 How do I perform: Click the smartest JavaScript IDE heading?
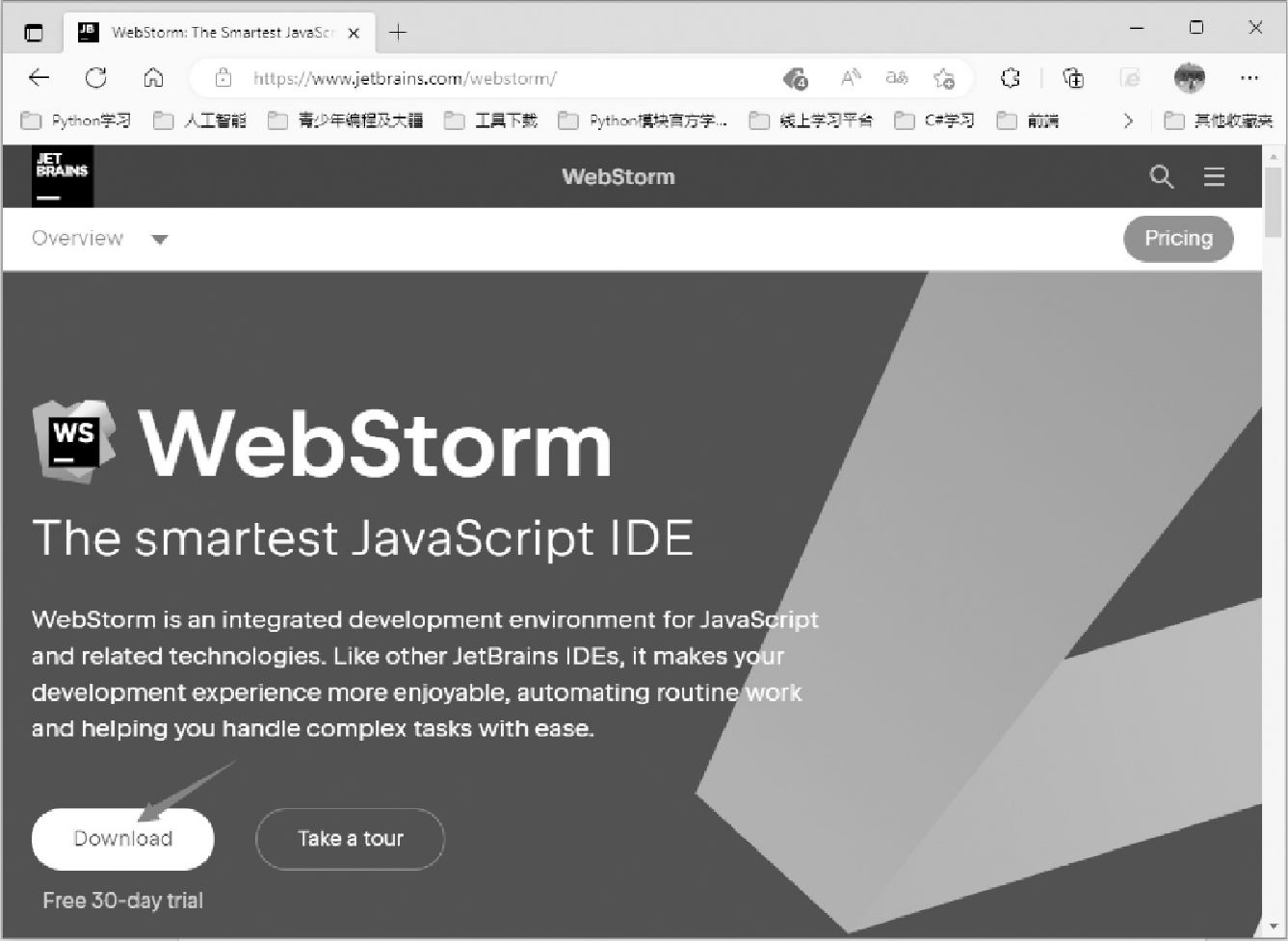tap(362, 538)
